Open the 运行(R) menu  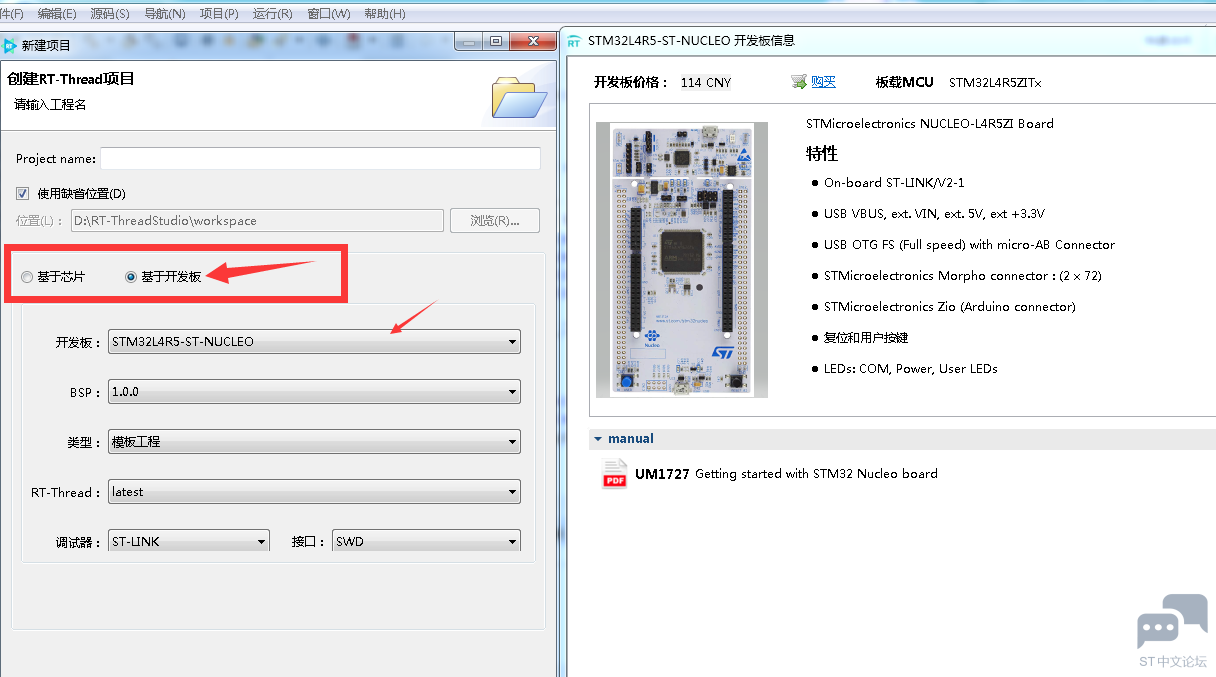(273, 14)
